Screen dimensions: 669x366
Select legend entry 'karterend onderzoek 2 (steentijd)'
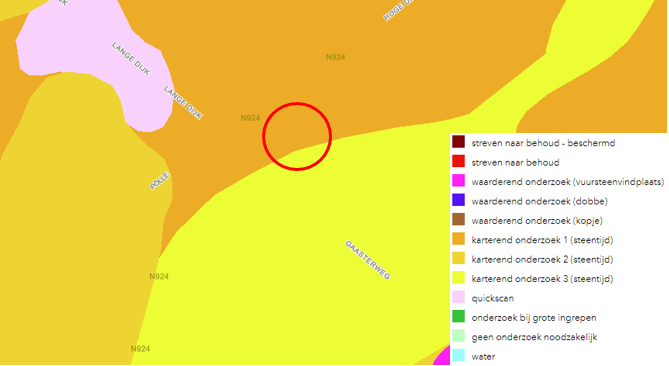point(542,260)
